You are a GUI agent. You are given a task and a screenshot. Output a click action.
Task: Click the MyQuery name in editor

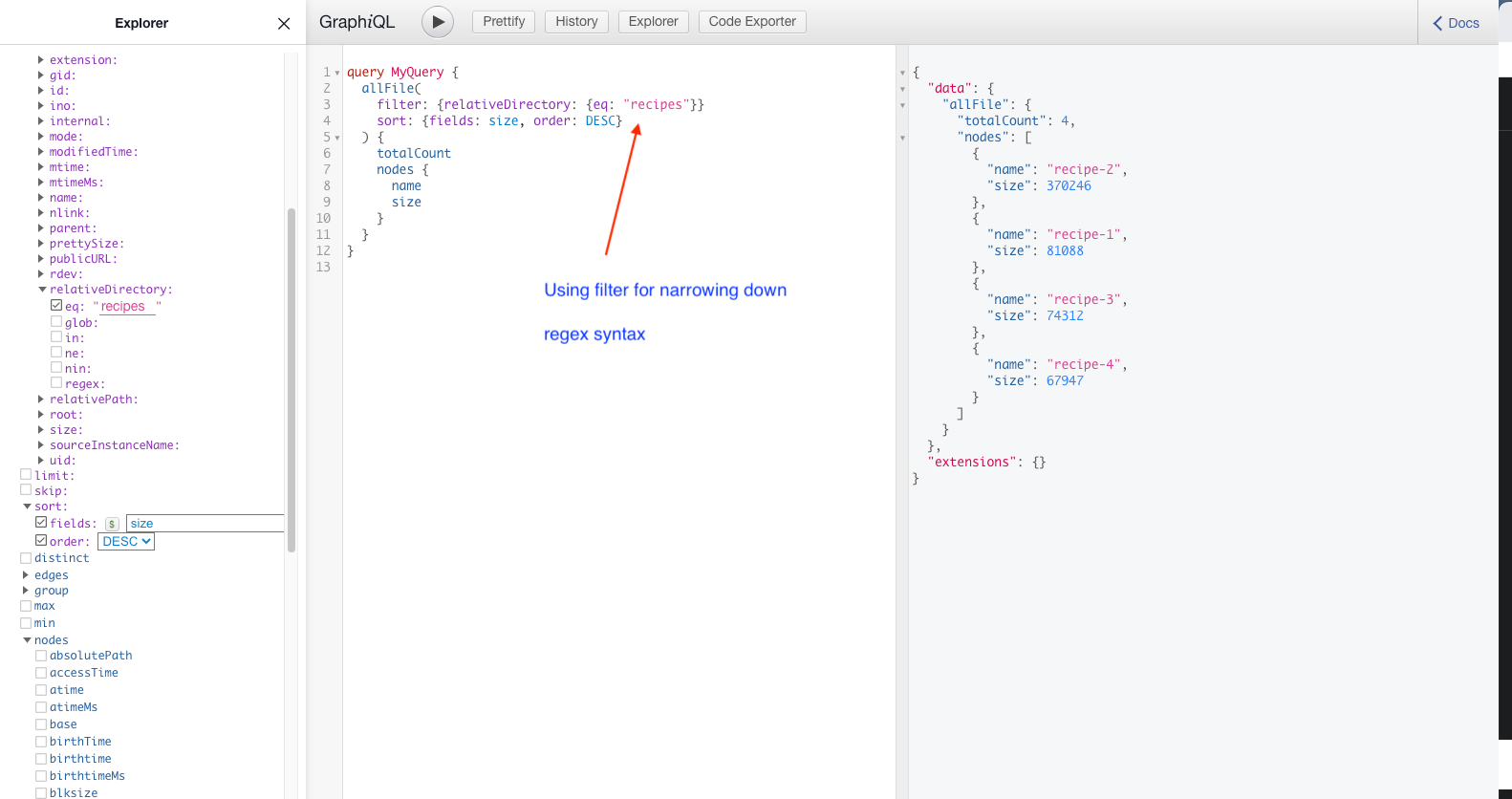coord(418,72)
